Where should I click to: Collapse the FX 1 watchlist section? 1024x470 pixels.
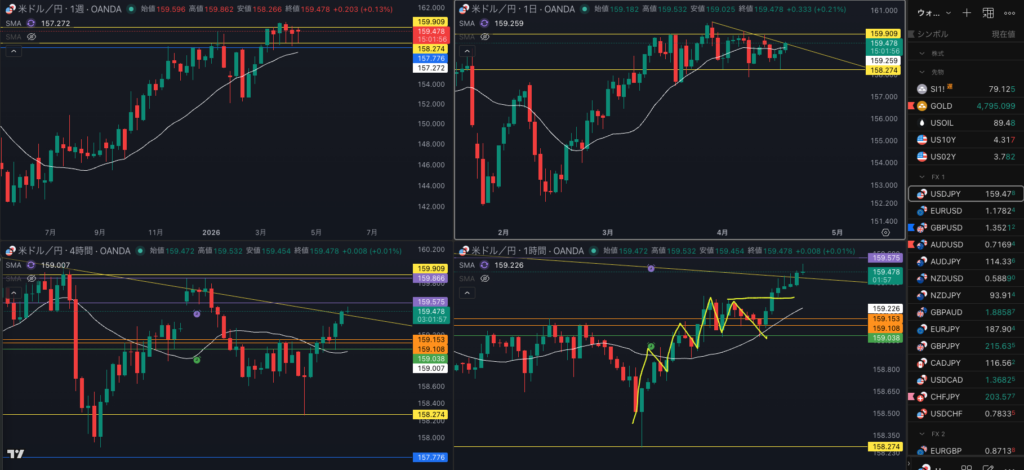(x=922, y=176)
